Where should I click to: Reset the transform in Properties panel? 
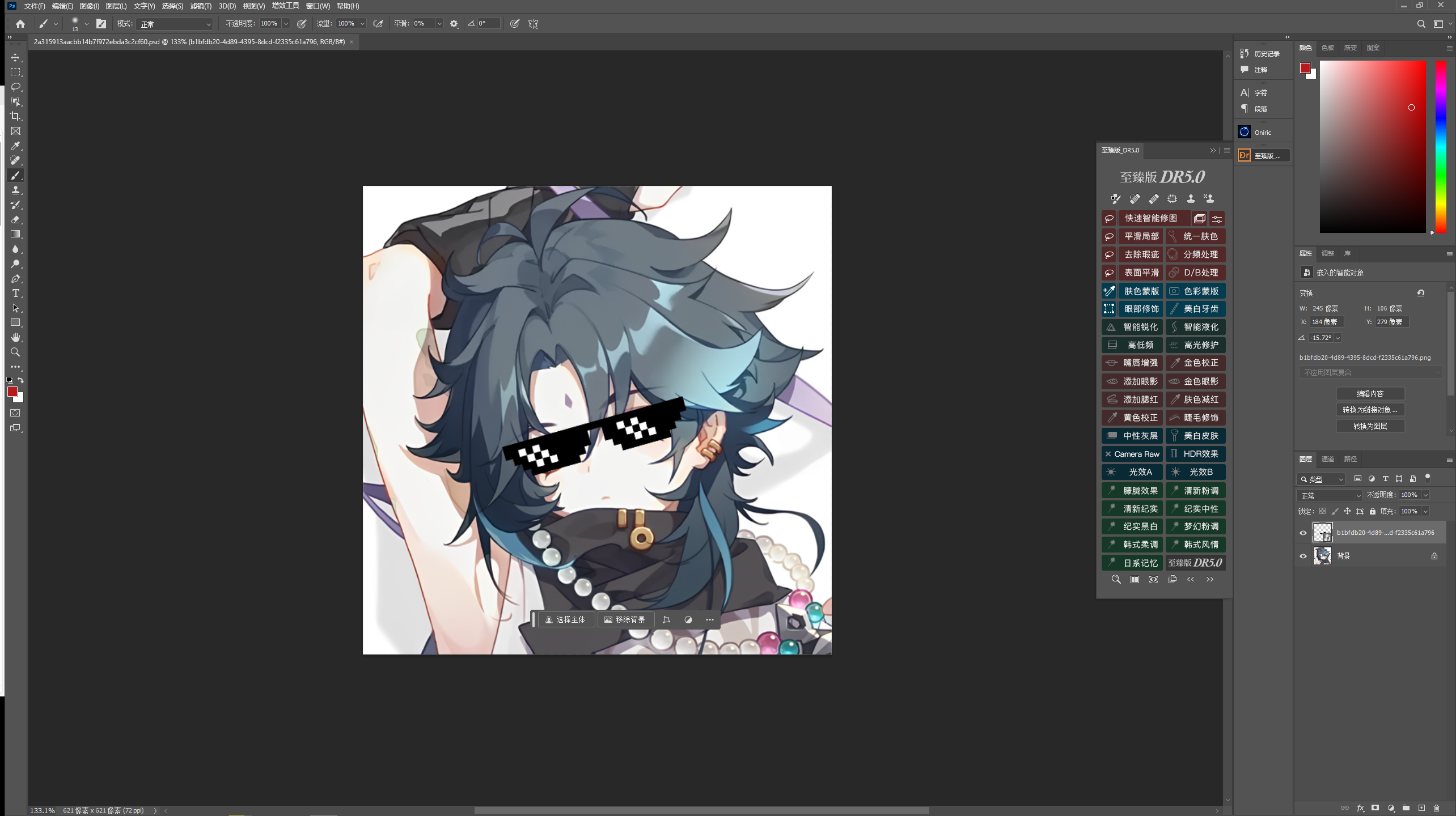(1421, 293)
